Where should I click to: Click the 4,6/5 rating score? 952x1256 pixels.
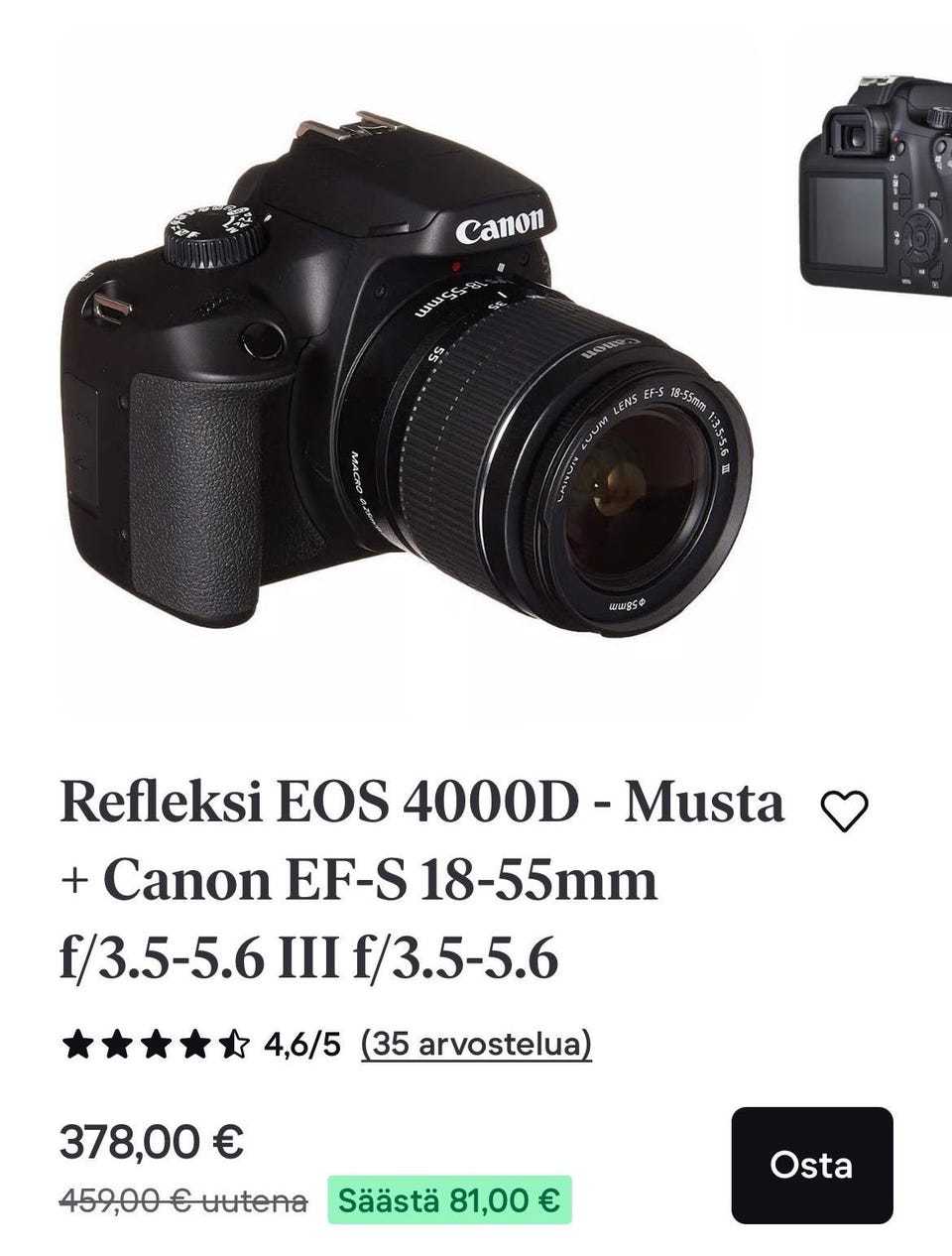[x=302, y=1044]
